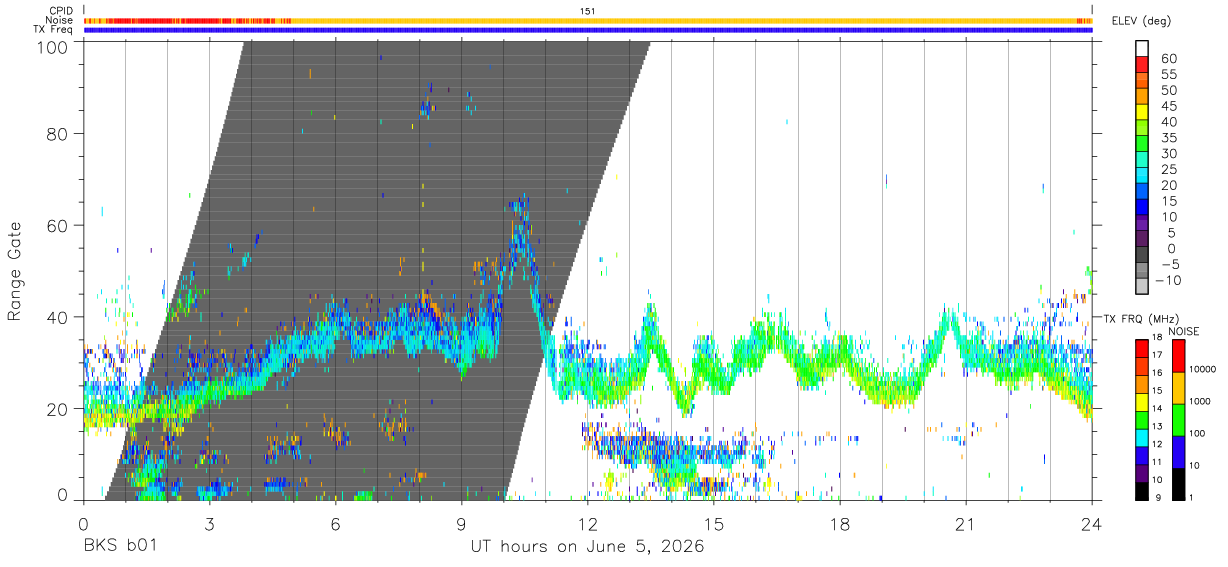Click the blue TX Freq bar
Image resolution: width=1228 pixels, height=567 pixels.
pyautogui.click(x=588, y=30)
